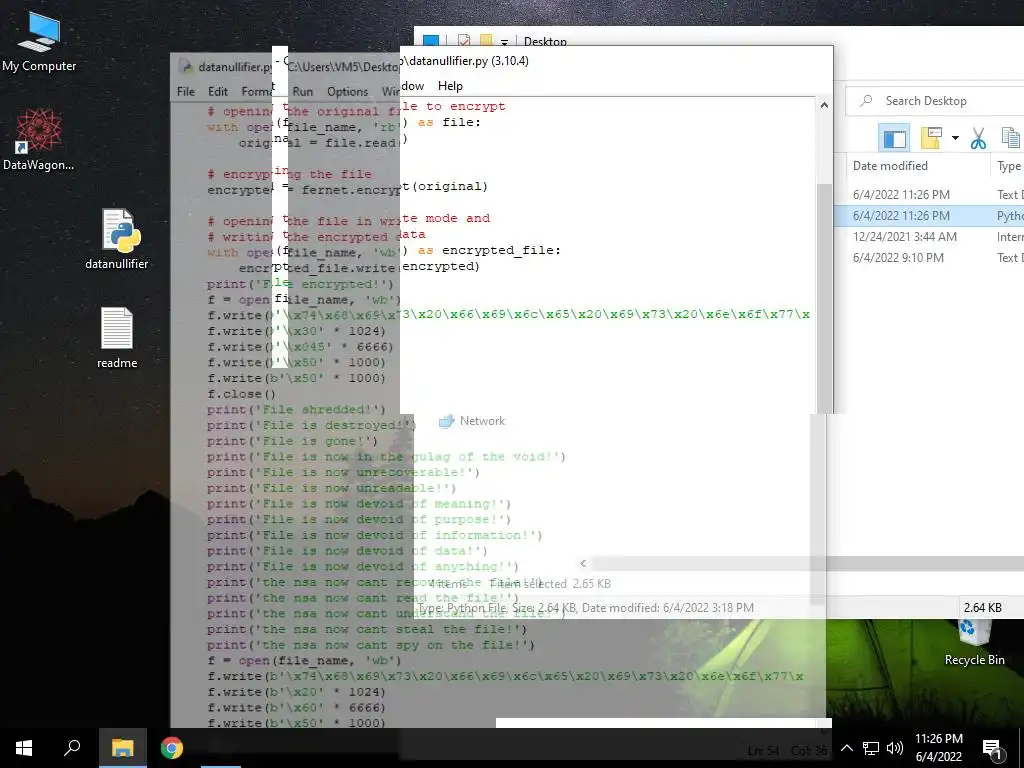Select the Network item in Explorer tree
This screenshot has width=1024, height=768.
[472, 421]
